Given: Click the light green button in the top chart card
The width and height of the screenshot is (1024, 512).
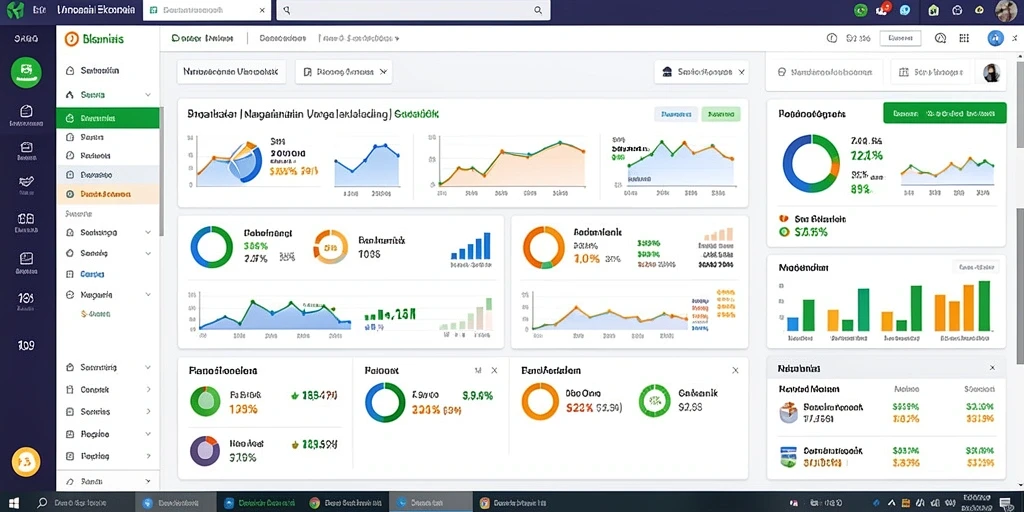Looking at the screenshot, I should [720, 114].
